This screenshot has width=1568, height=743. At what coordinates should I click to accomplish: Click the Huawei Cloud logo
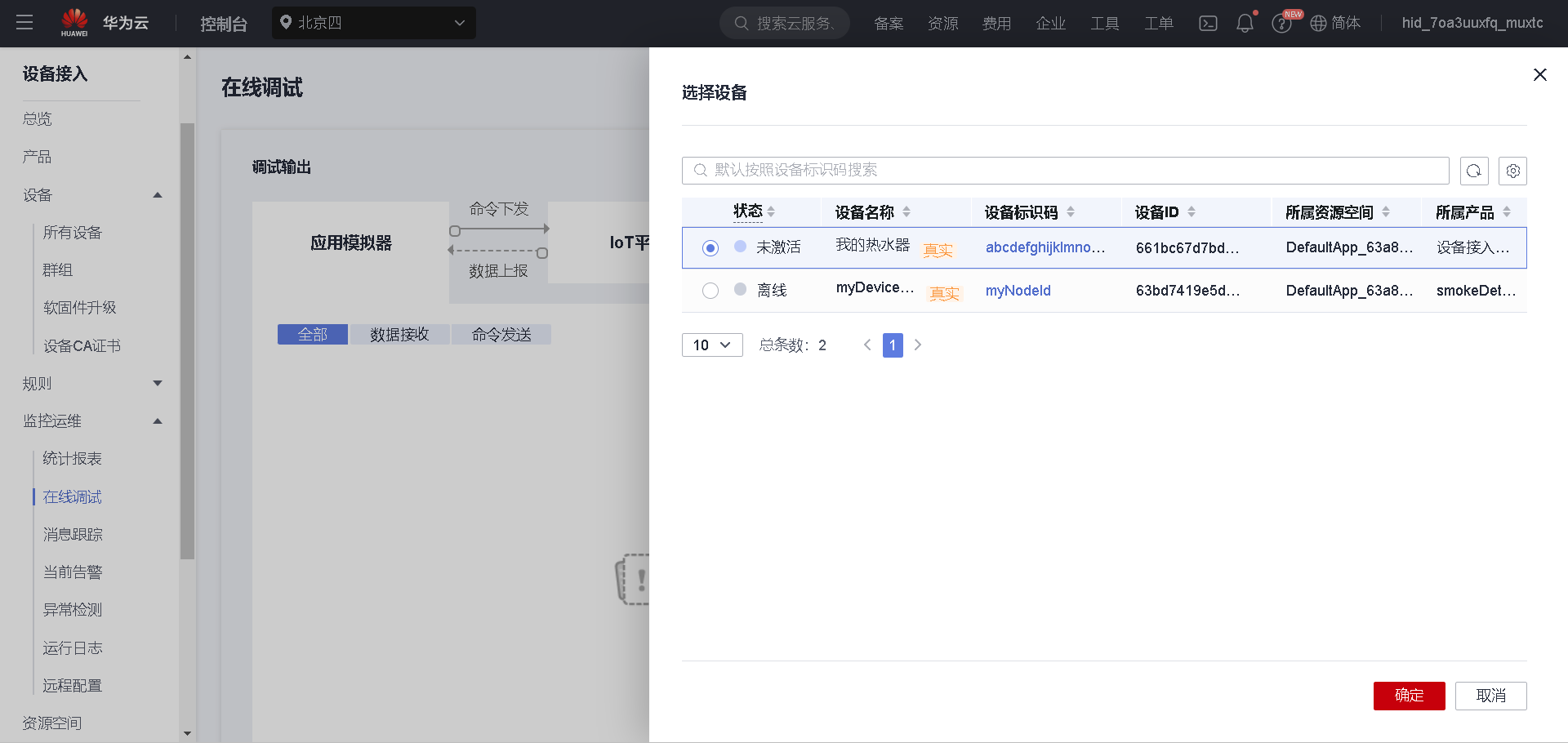click(x=105, y=23)
